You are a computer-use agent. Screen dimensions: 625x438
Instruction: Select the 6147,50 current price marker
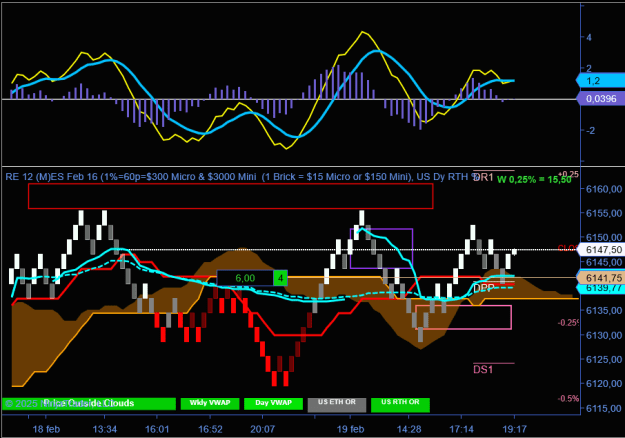(x=601, y=249)
